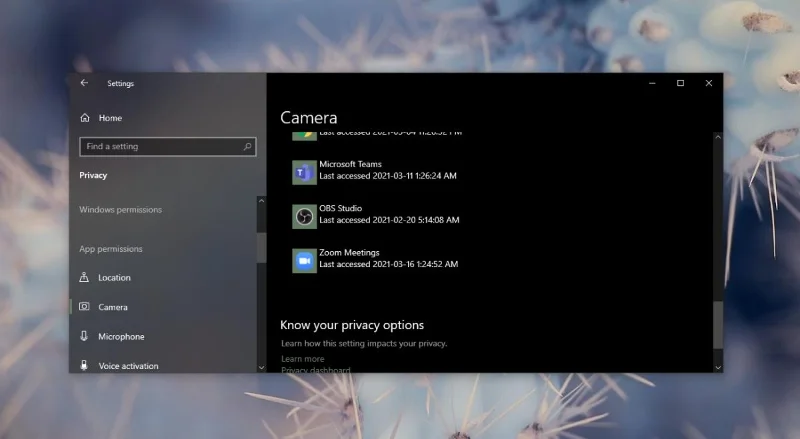
Task: Maximize the Settings window
Action: pos(680,83)
